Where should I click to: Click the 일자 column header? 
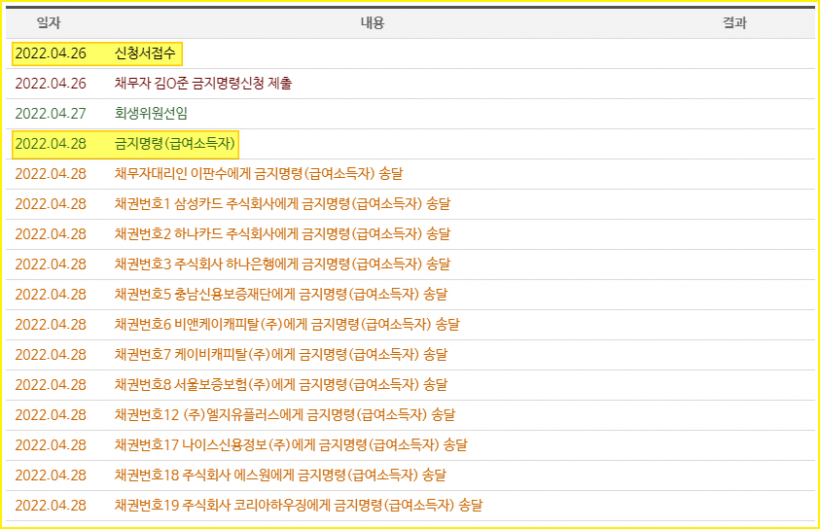[x=48, y=23]
